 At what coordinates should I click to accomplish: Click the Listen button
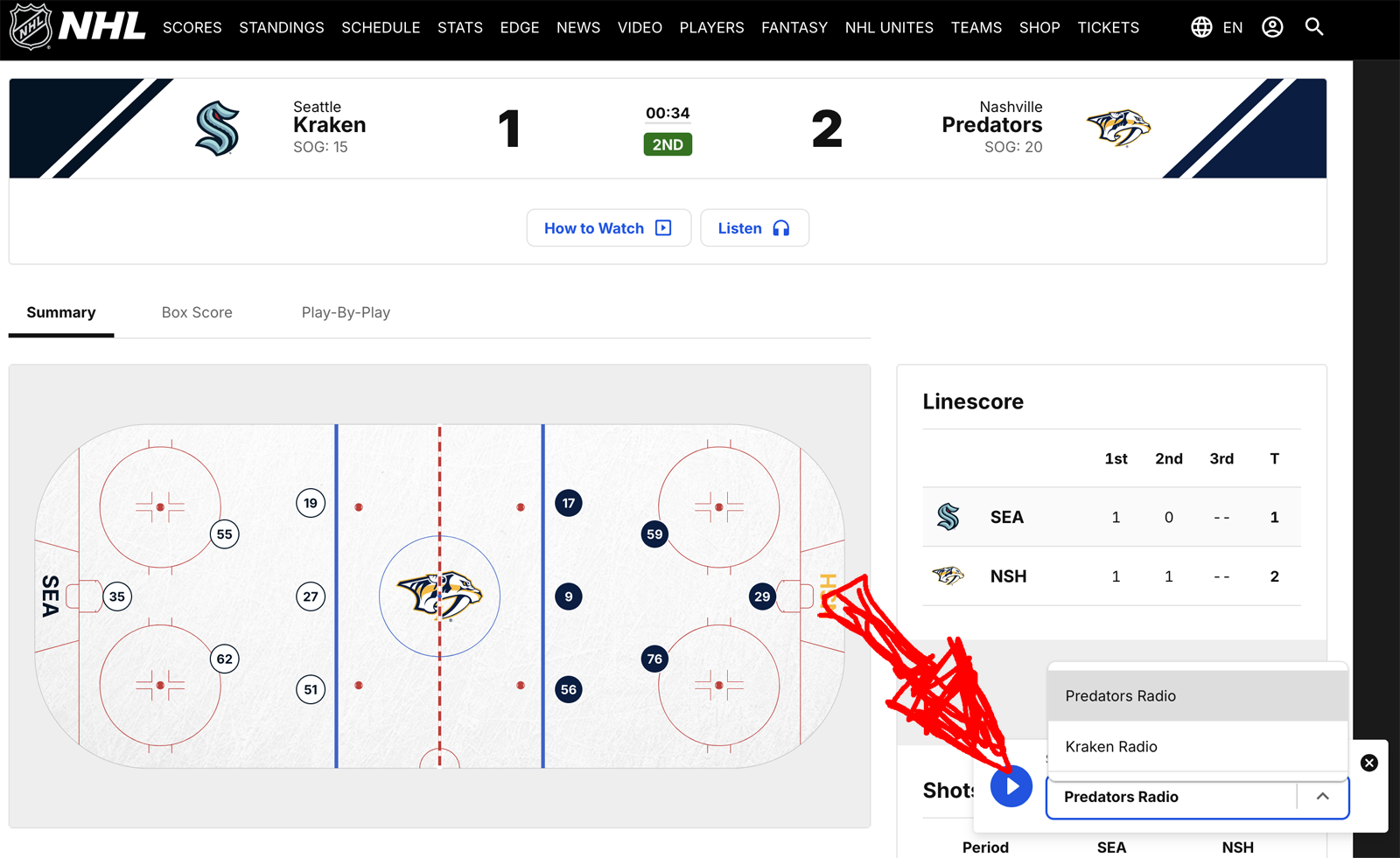pyautogui.click(x=754, y=228)
